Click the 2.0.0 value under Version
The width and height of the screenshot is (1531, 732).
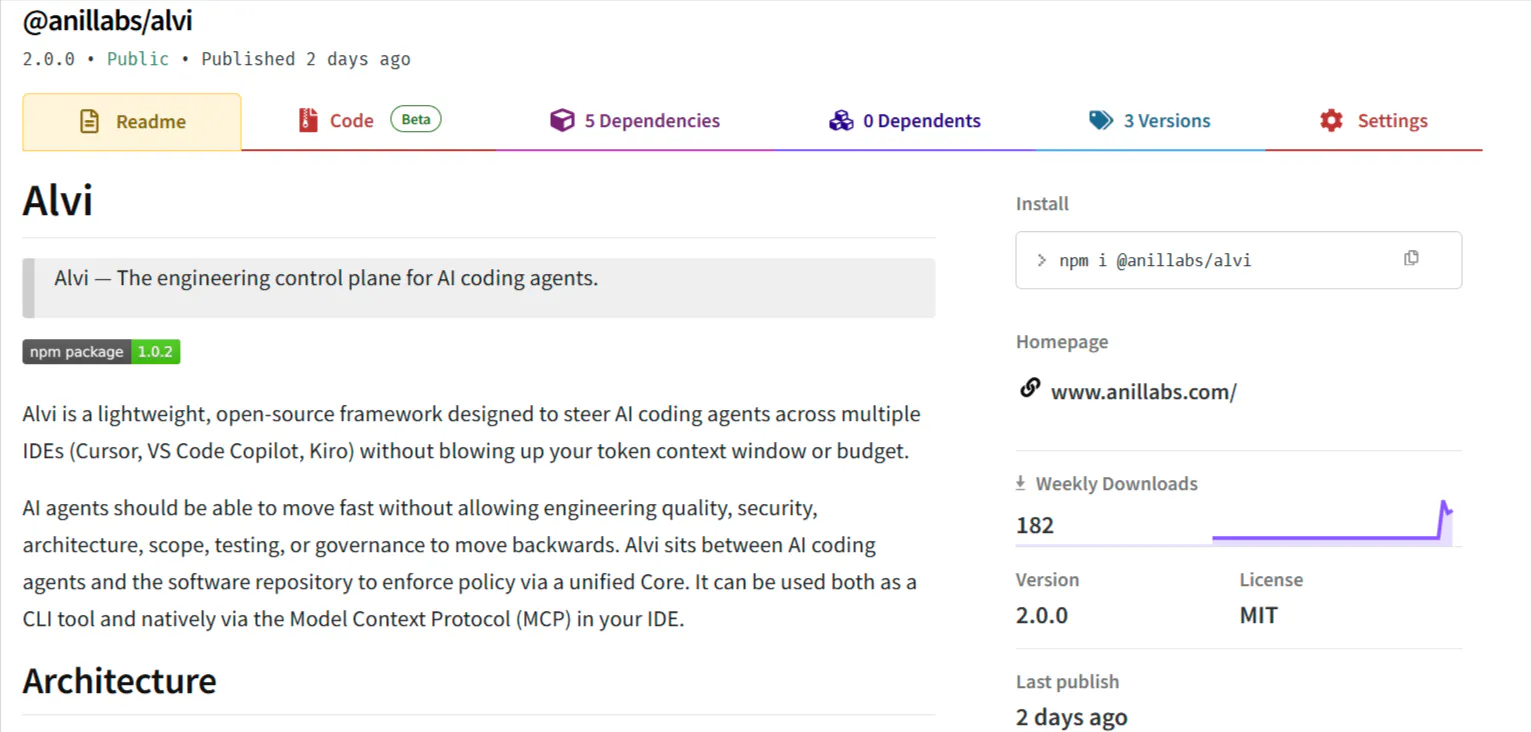pyautogui.click(x=1042, y=615)
